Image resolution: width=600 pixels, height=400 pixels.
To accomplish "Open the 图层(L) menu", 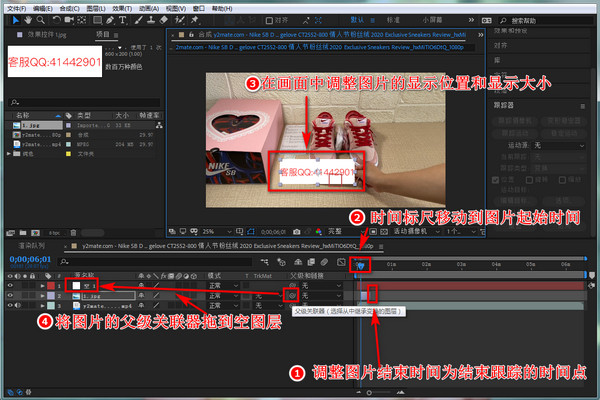I will tap(96, 8).
